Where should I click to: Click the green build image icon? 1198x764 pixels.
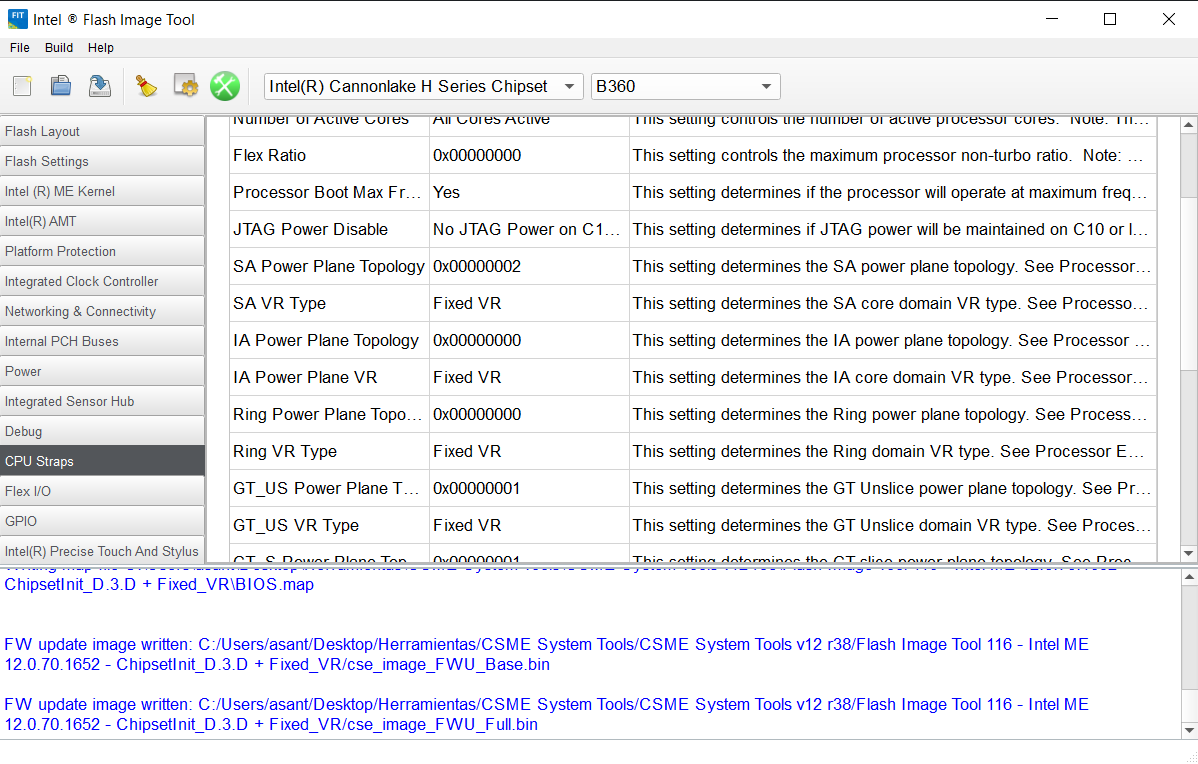click(225, 86)
